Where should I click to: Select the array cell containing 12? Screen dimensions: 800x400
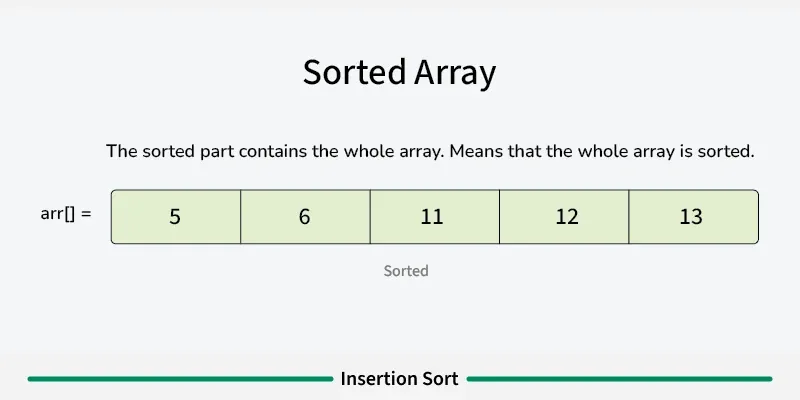click(566, 217)
